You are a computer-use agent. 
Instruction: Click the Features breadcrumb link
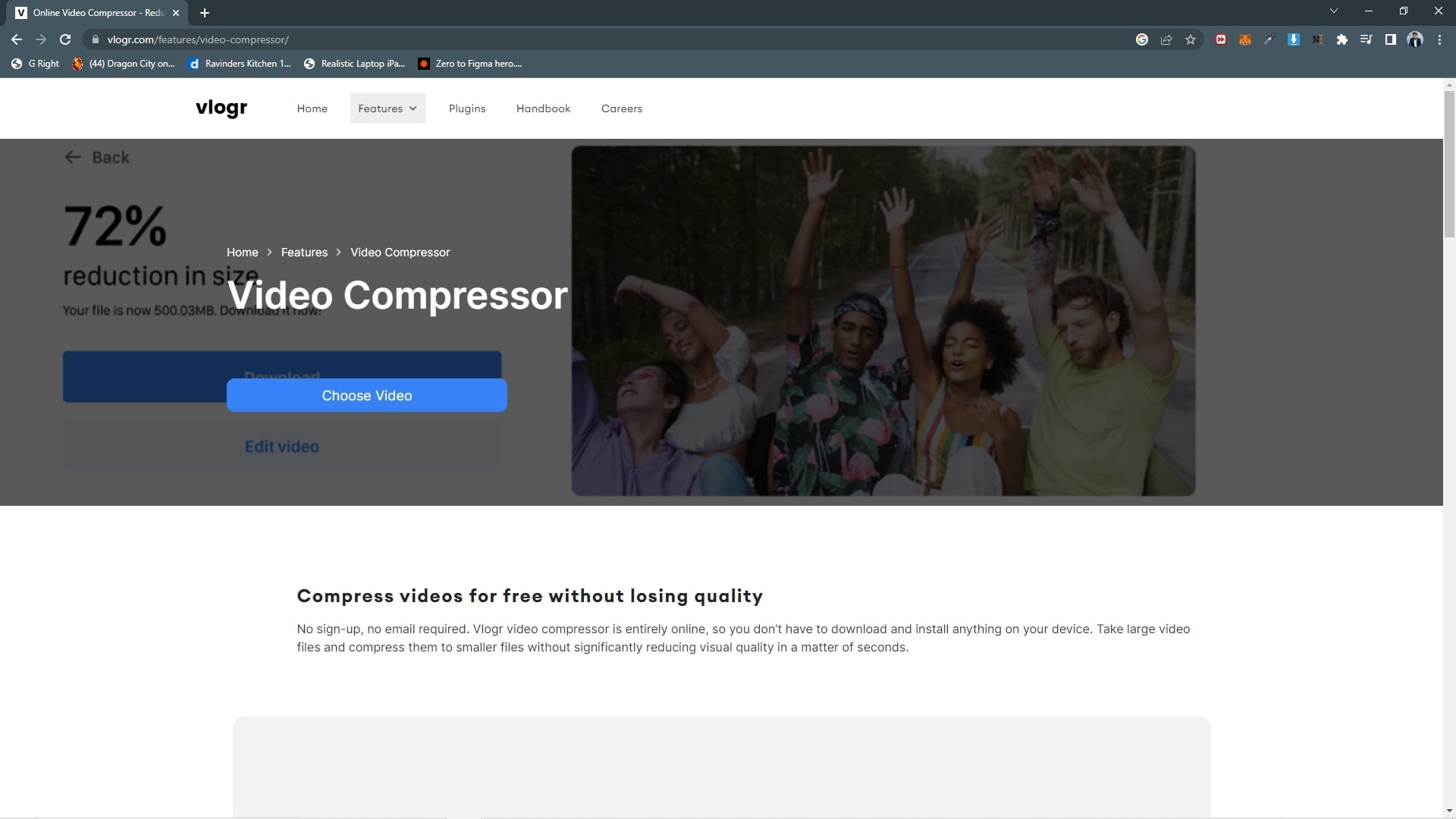tap(304, 253)
